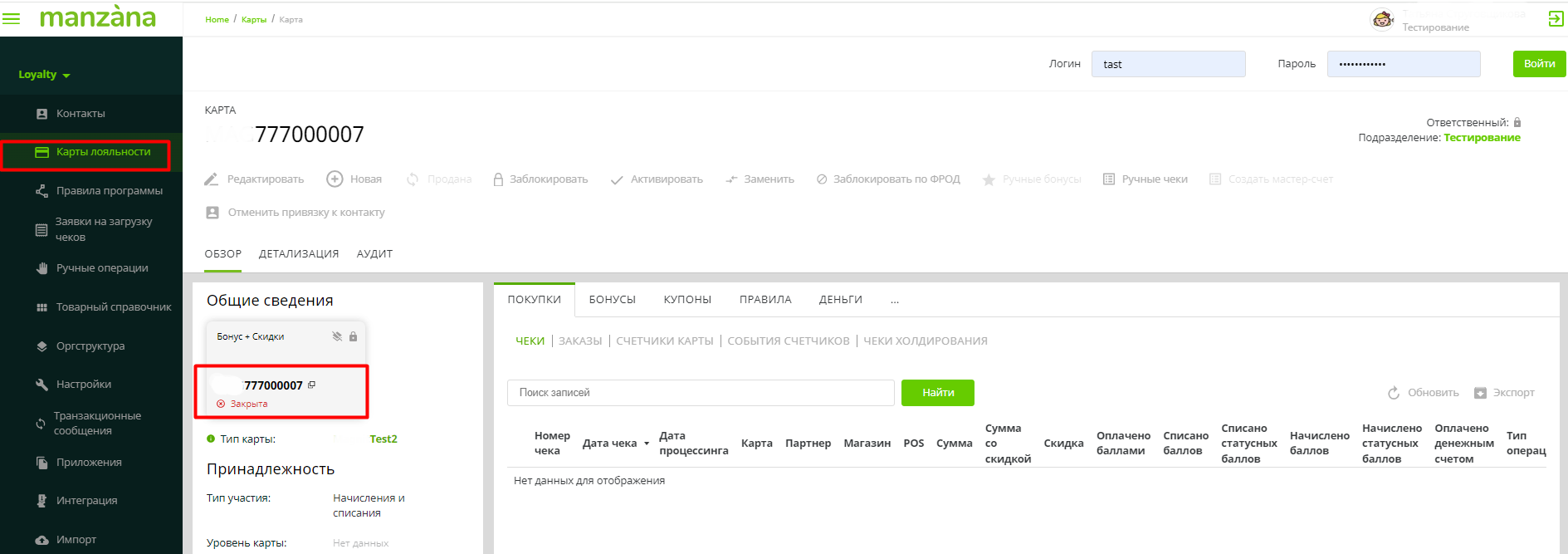Click the padlock icon next to Заблокировать

[x=498, y=179]
